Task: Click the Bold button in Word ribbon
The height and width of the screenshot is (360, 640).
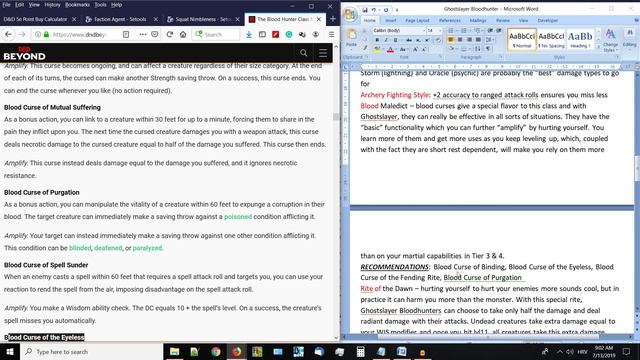Action: pos(377,40)
